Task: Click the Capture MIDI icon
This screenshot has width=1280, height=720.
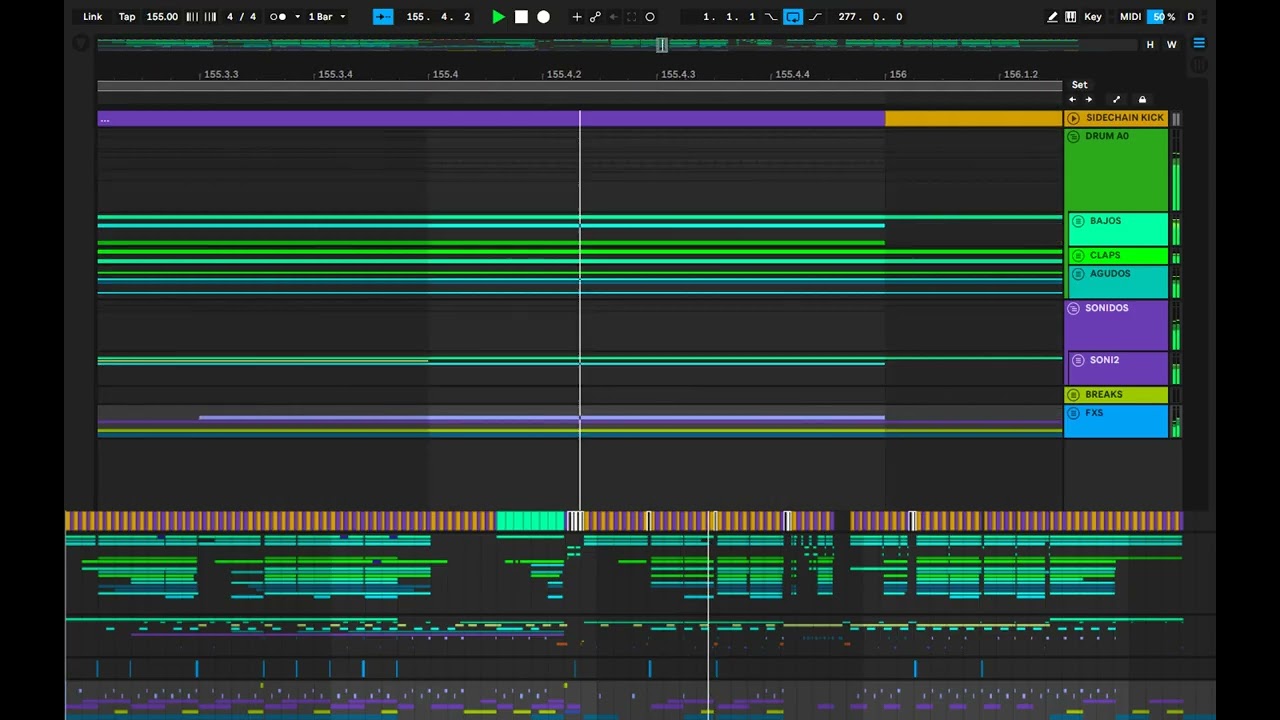Action: [631, 17]
